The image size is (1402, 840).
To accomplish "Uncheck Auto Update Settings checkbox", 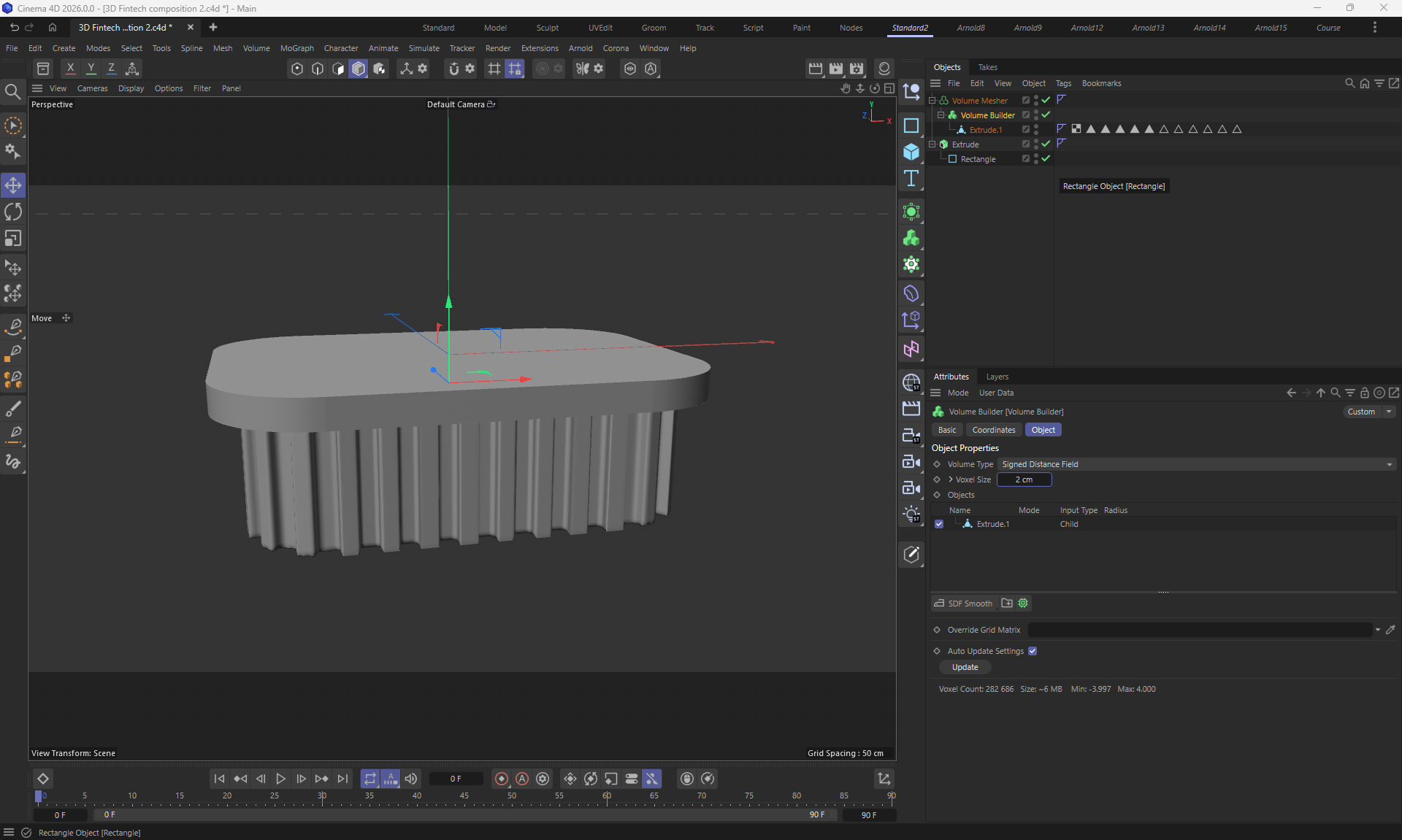I will (1033, 651).
